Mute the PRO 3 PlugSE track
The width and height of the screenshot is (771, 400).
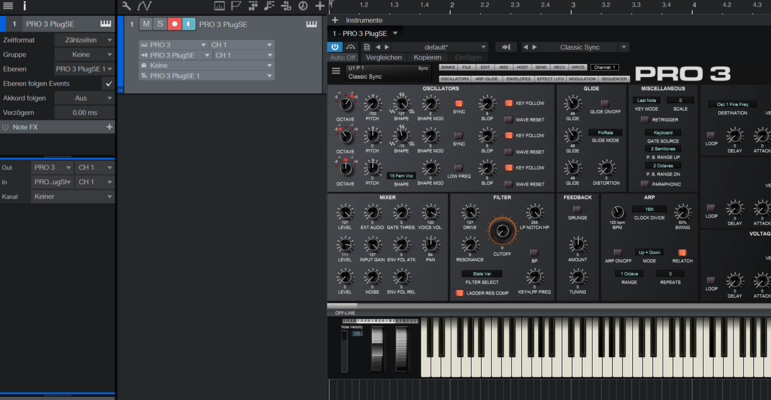click(x=146, y=24)
